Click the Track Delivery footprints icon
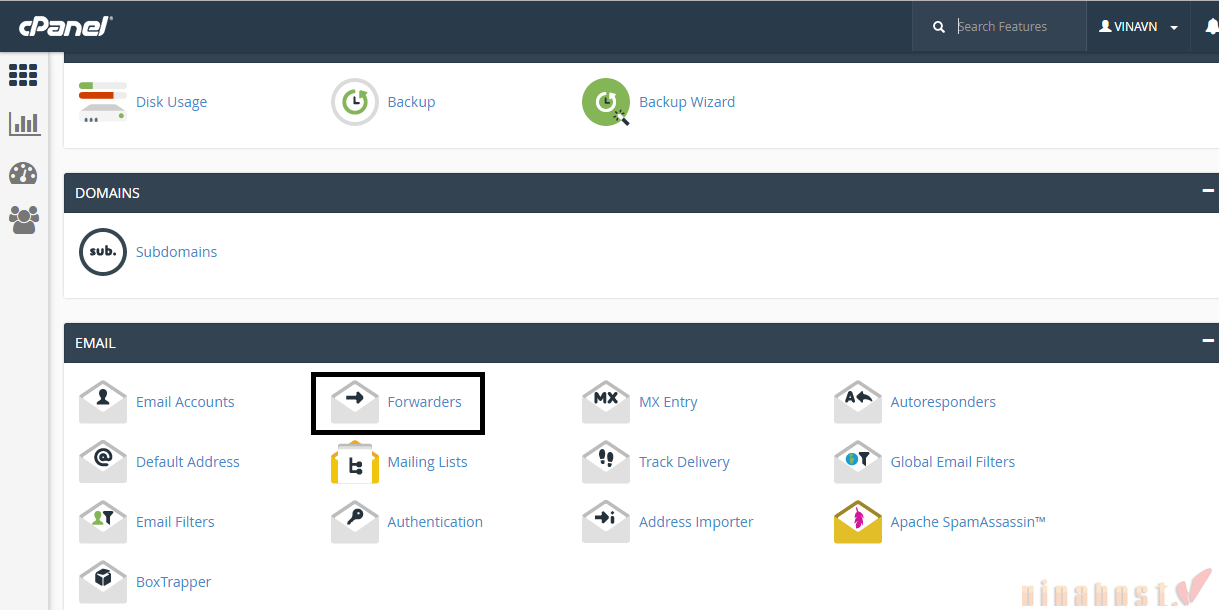 (606, 462)
